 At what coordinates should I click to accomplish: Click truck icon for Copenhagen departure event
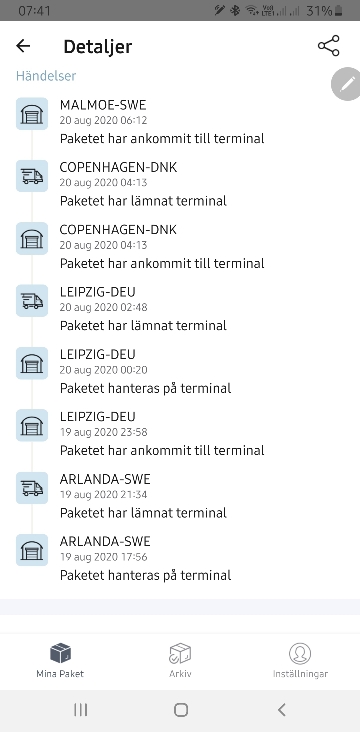[32, 176]
